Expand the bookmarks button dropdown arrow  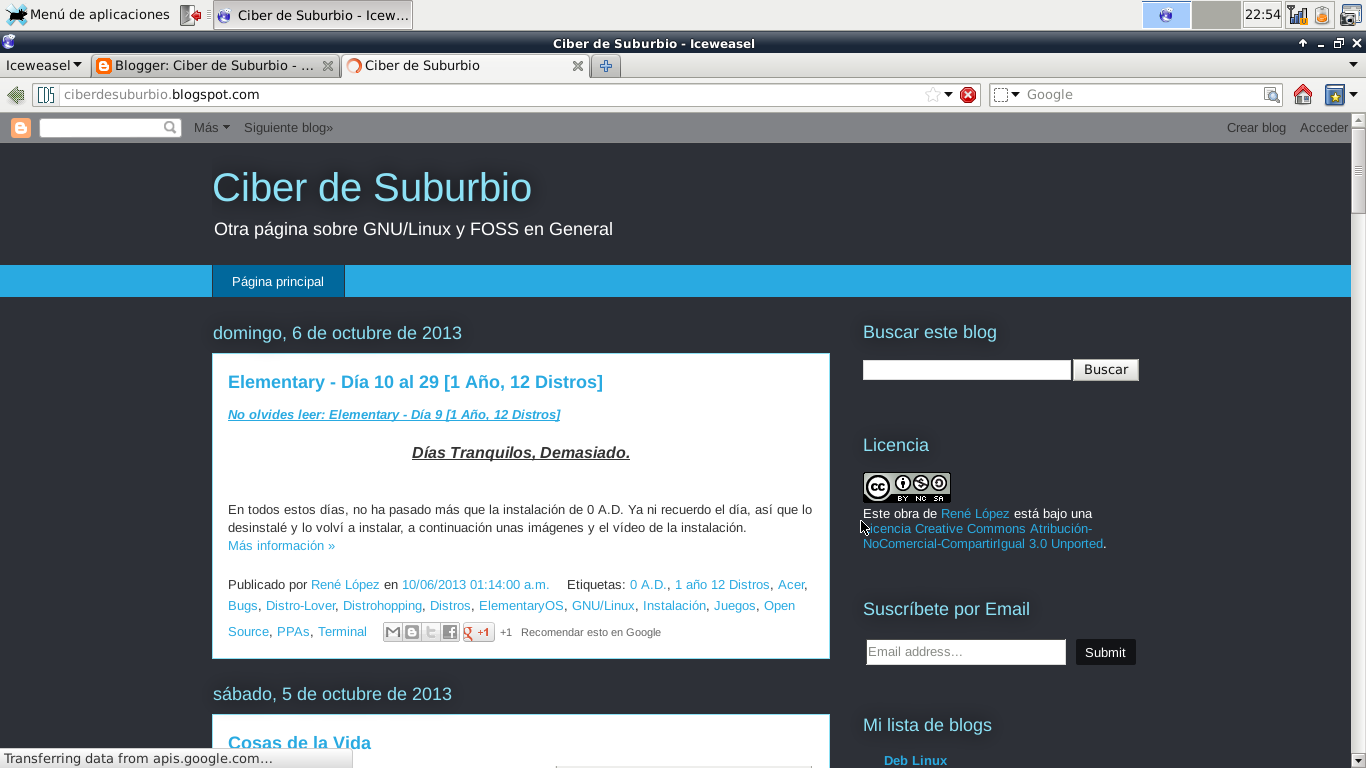(1353, 95)
